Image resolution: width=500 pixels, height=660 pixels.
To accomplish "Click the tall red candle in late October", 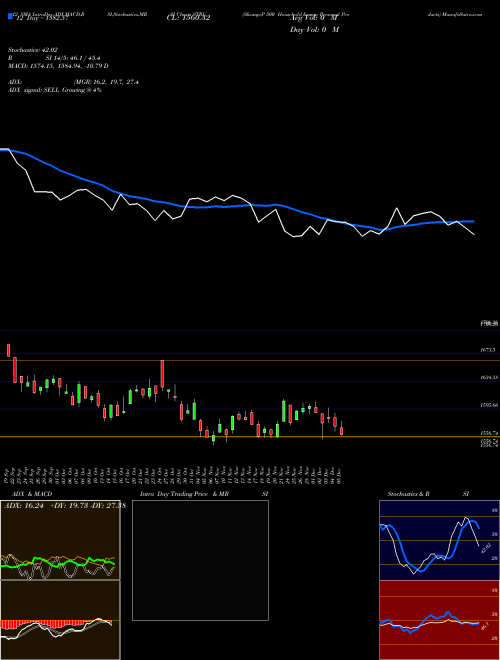I will click(x=162, y=374).
